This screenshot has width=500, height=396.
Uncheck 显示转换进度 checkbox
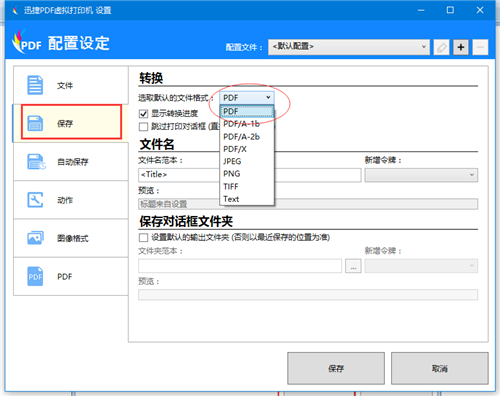pos(143,114)
